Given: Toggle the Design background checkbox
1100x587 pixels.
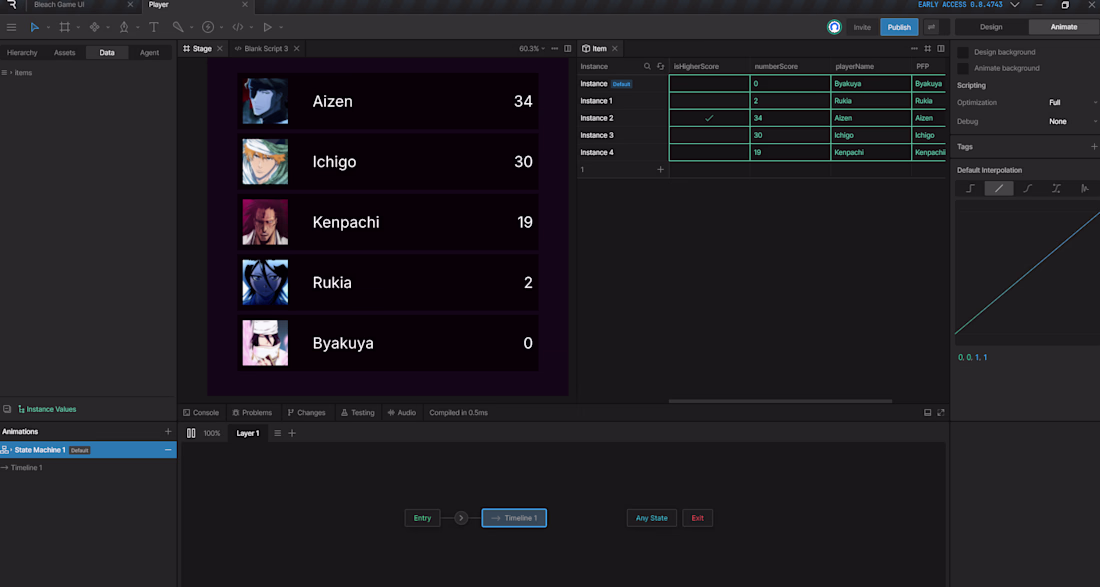Looking at the screenshot, I should (963, 53).
